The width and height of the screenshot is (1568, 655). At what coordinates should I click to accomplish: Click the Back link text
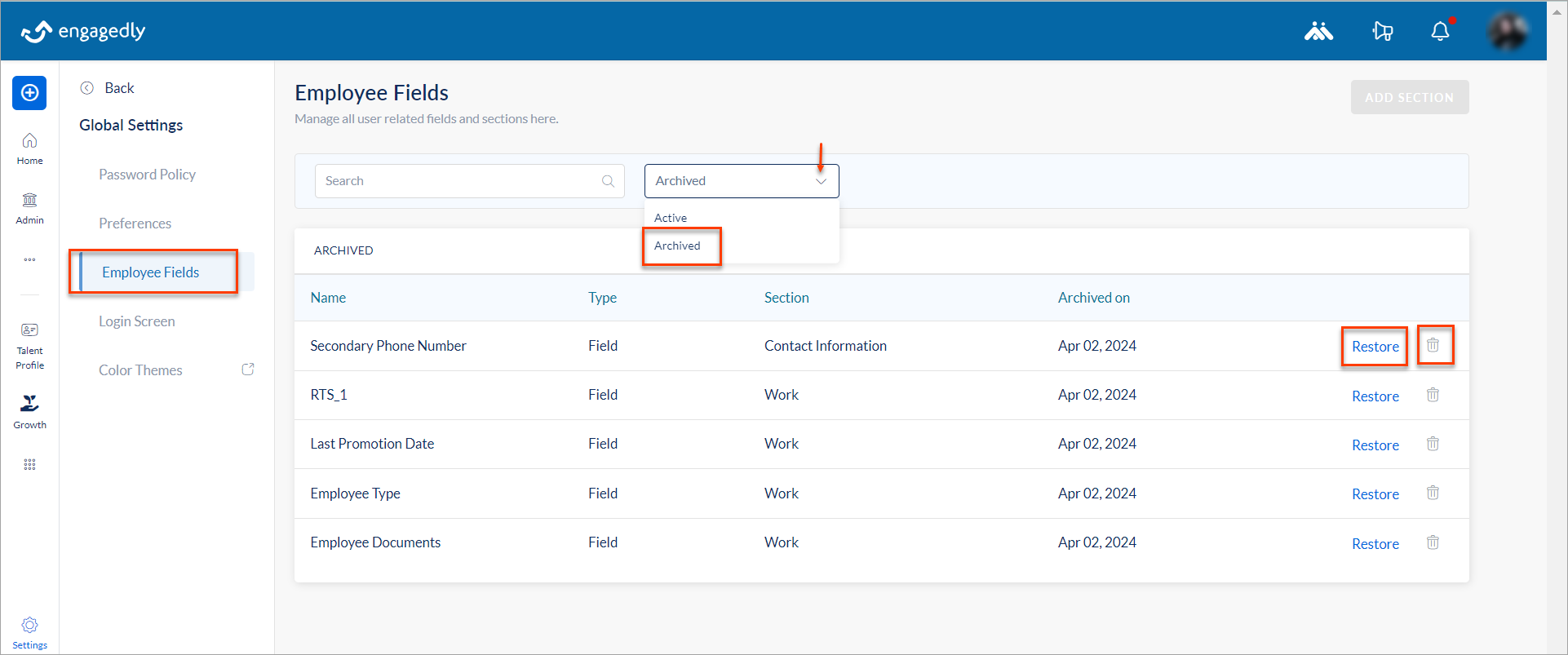[x=119, y=88]
